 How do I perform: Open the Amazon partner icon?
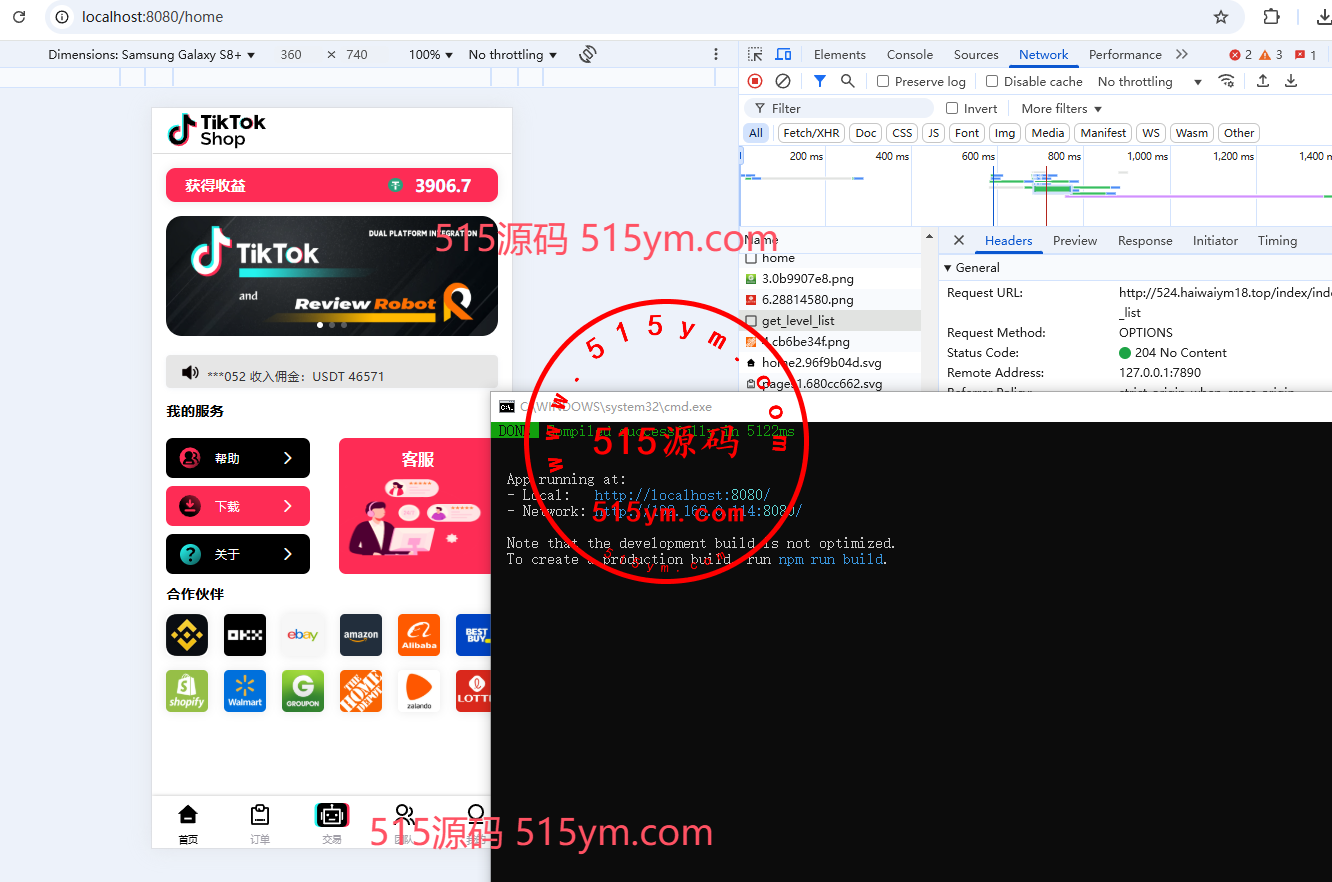[x=361, y=635]
